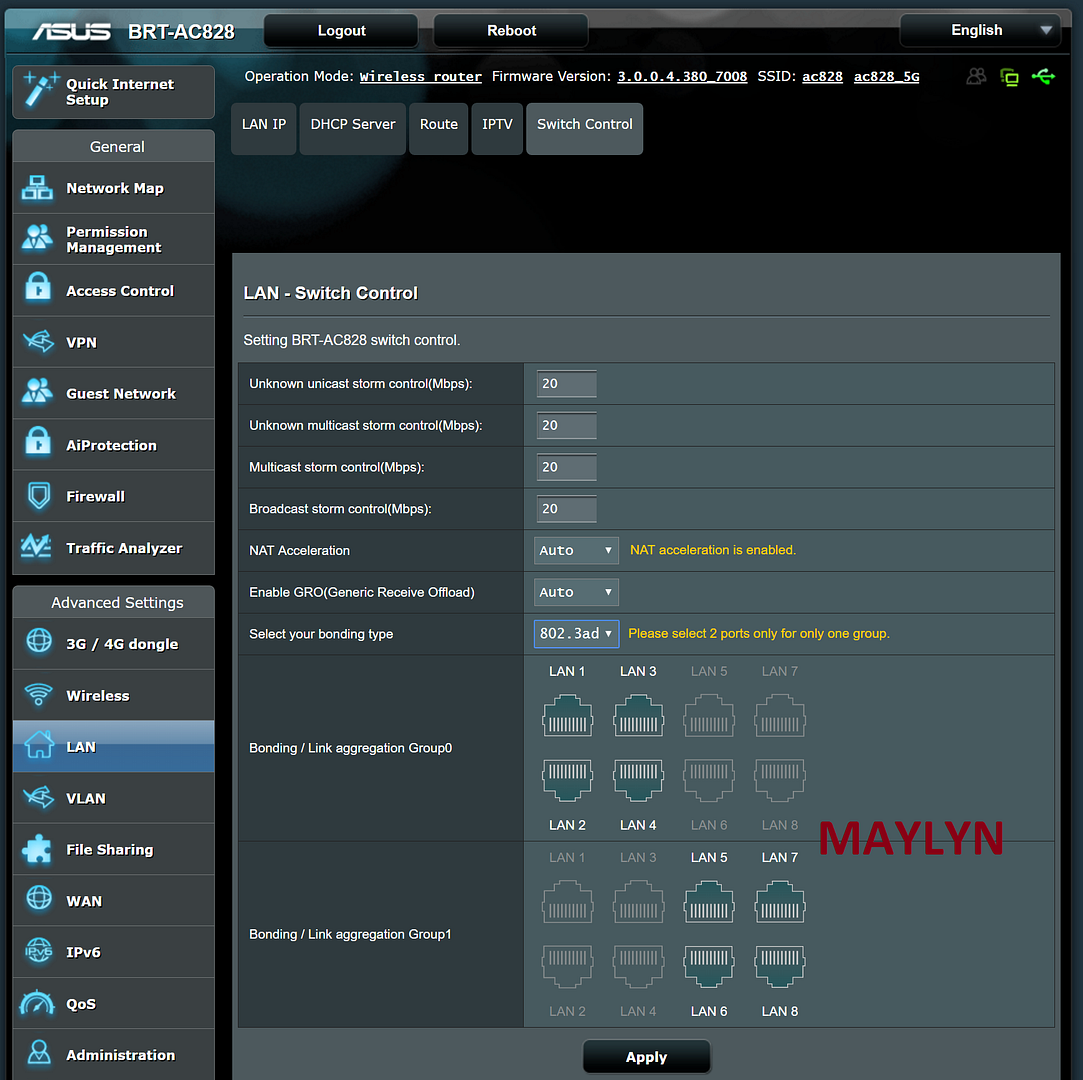Click the ASUS logo

coord(71,31)
